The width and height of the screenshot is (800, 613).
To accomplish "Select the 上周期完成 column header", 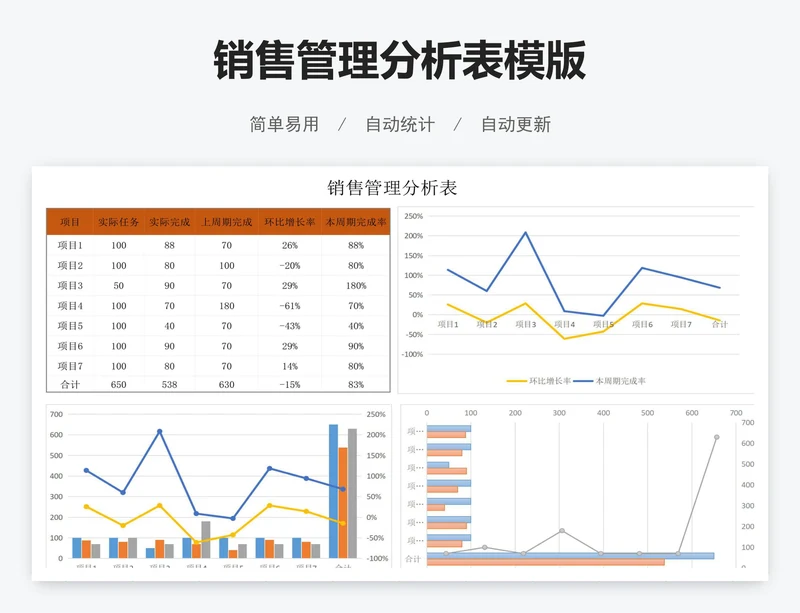I will pyautogui.click(x=227, y=222).
